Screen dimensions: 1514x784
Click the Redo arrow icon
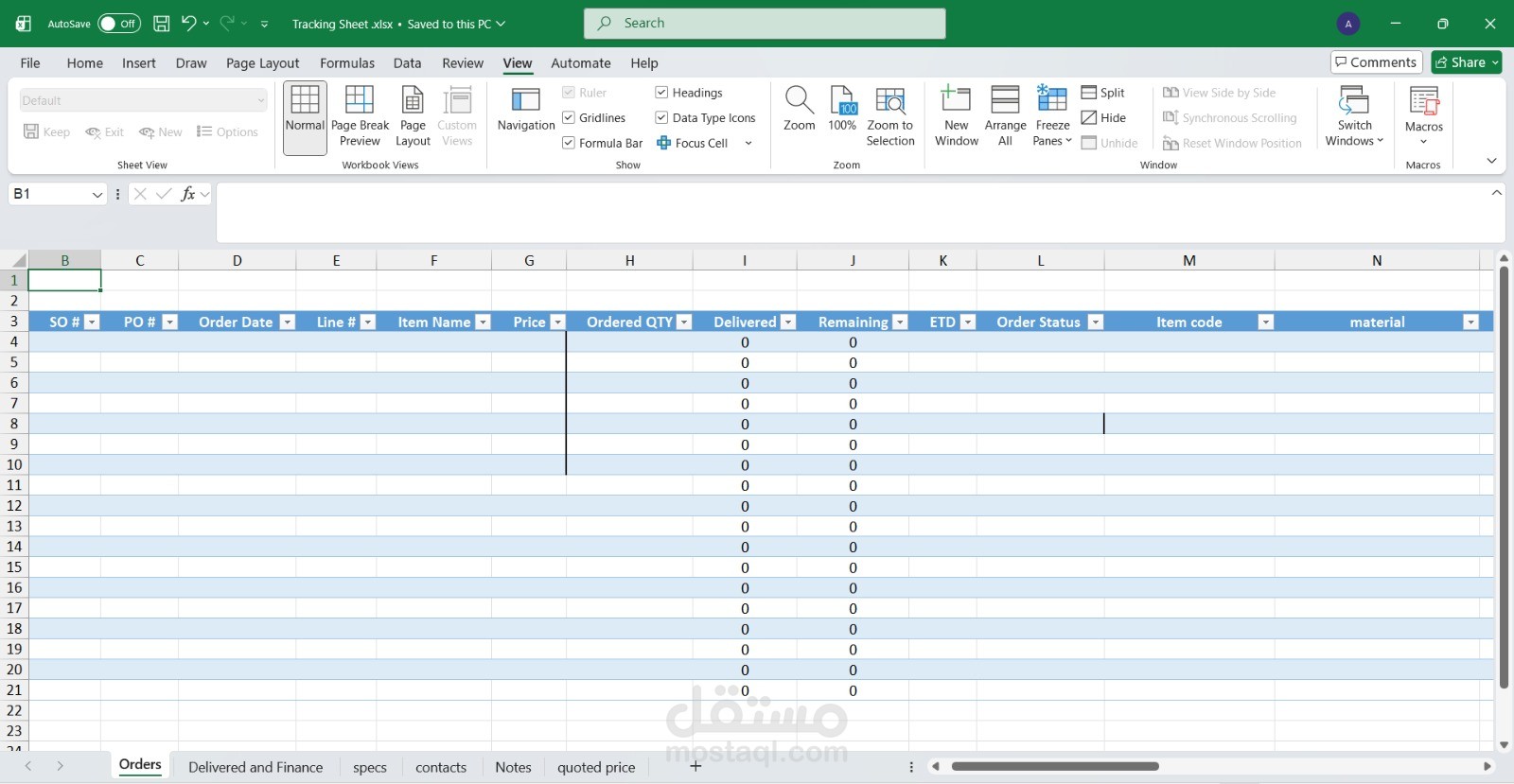[x=226, y=24]
